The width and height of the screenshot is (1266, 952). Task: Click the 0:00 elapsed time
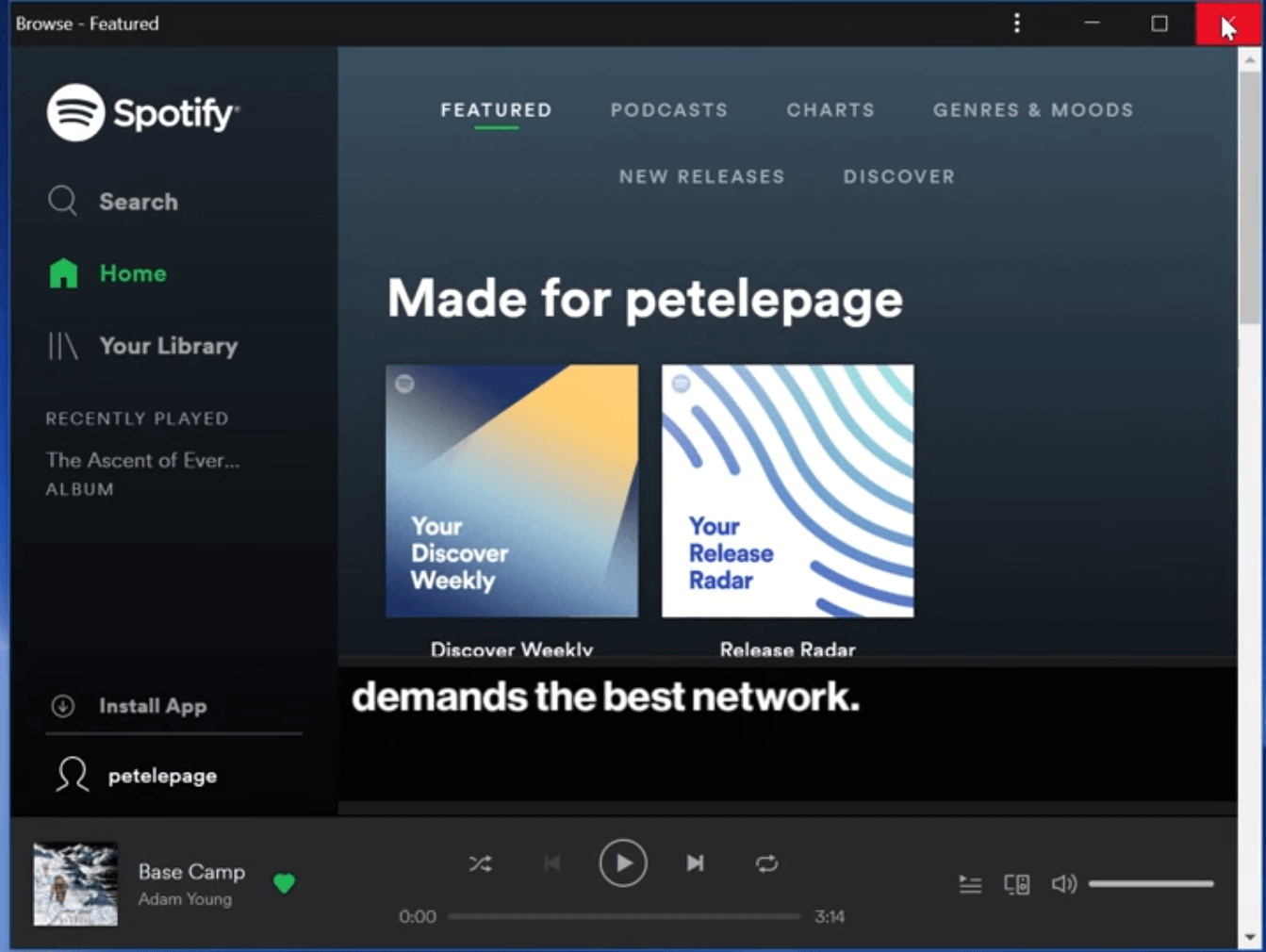pos(418,916)
